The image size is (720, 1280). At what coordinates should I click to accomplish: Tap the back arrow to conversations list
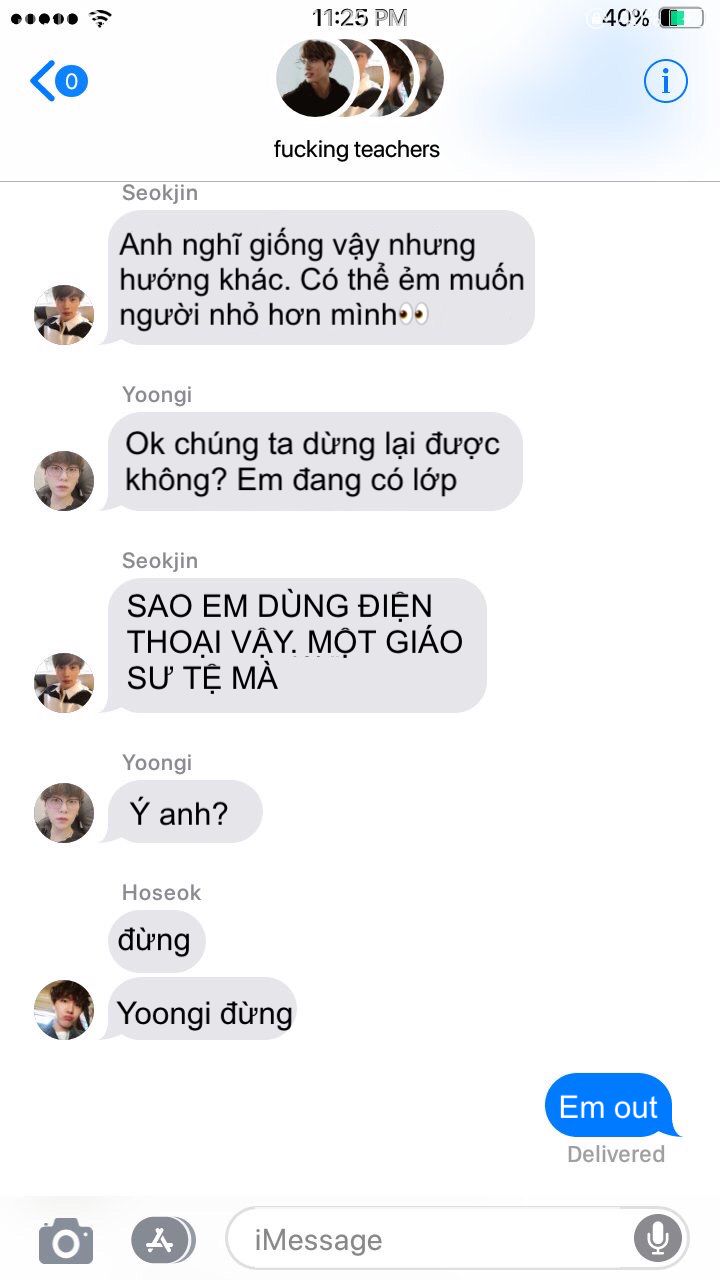click(43, 81)
